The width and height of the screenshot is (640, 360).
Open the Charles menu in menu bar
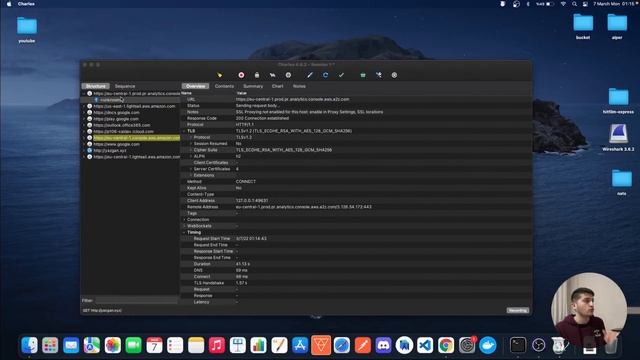[x=26, y=4]
